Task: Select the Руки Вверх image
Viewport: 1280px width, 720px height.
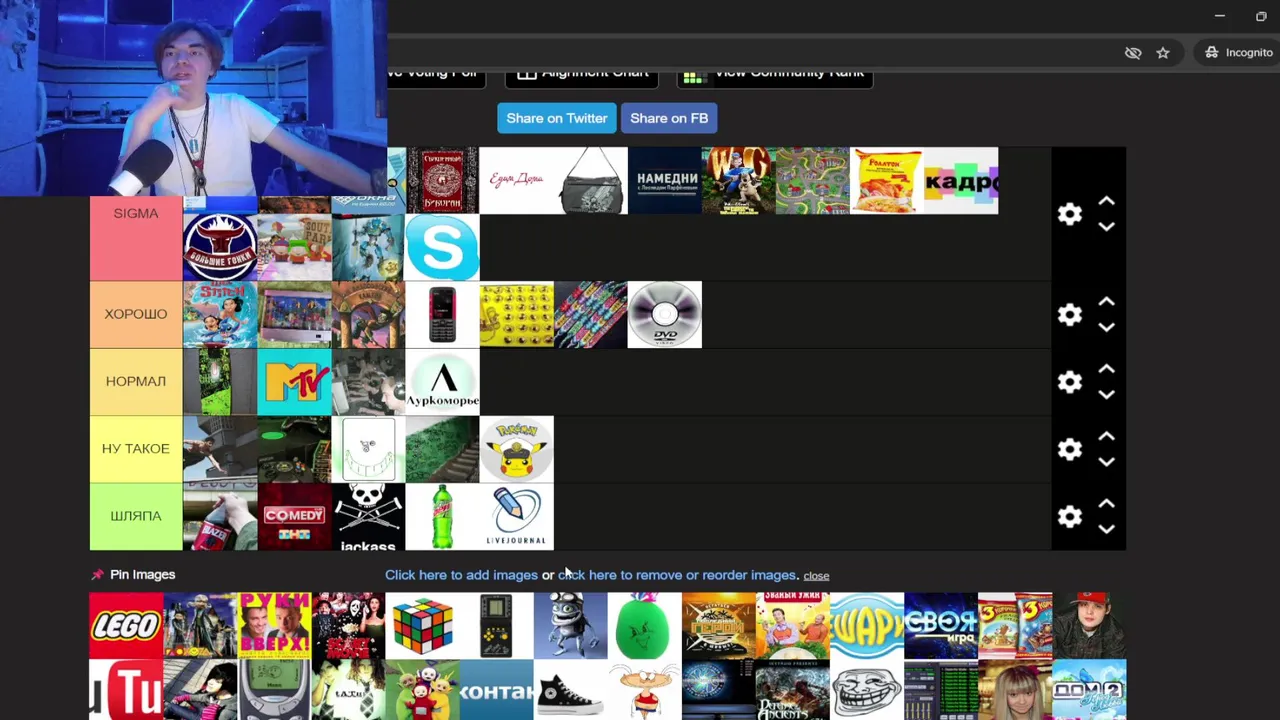Action: point(274,626)
